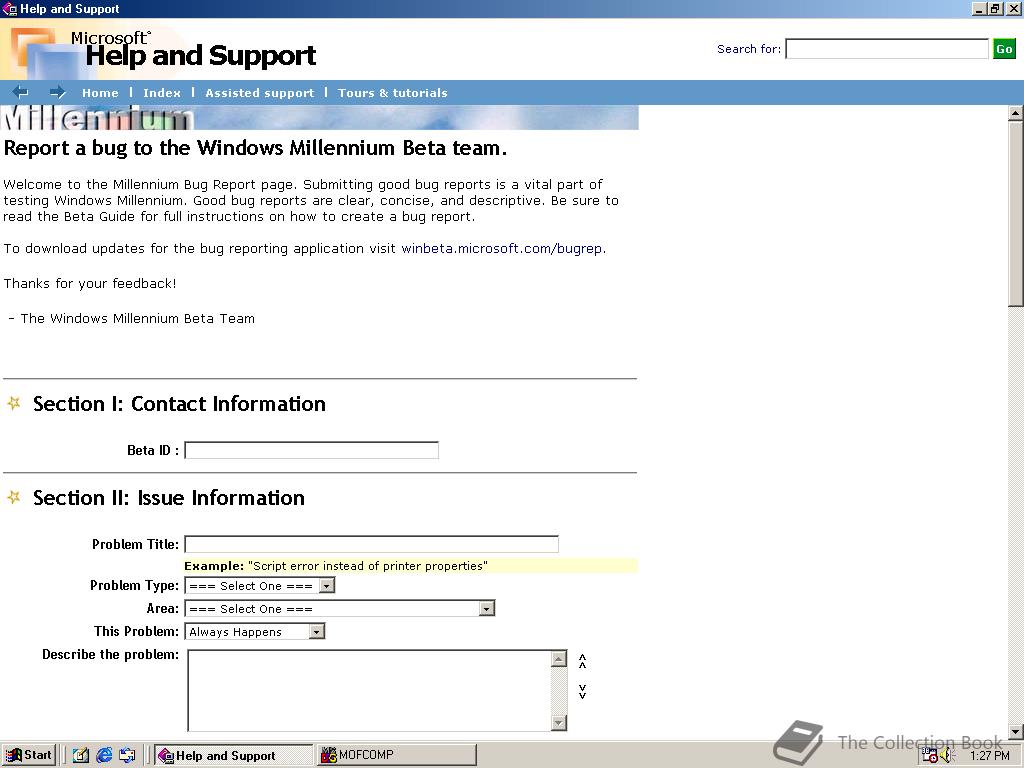1024x768 pixels.
Task: Open the Problem Type dropdown
Action: (260, 586)
